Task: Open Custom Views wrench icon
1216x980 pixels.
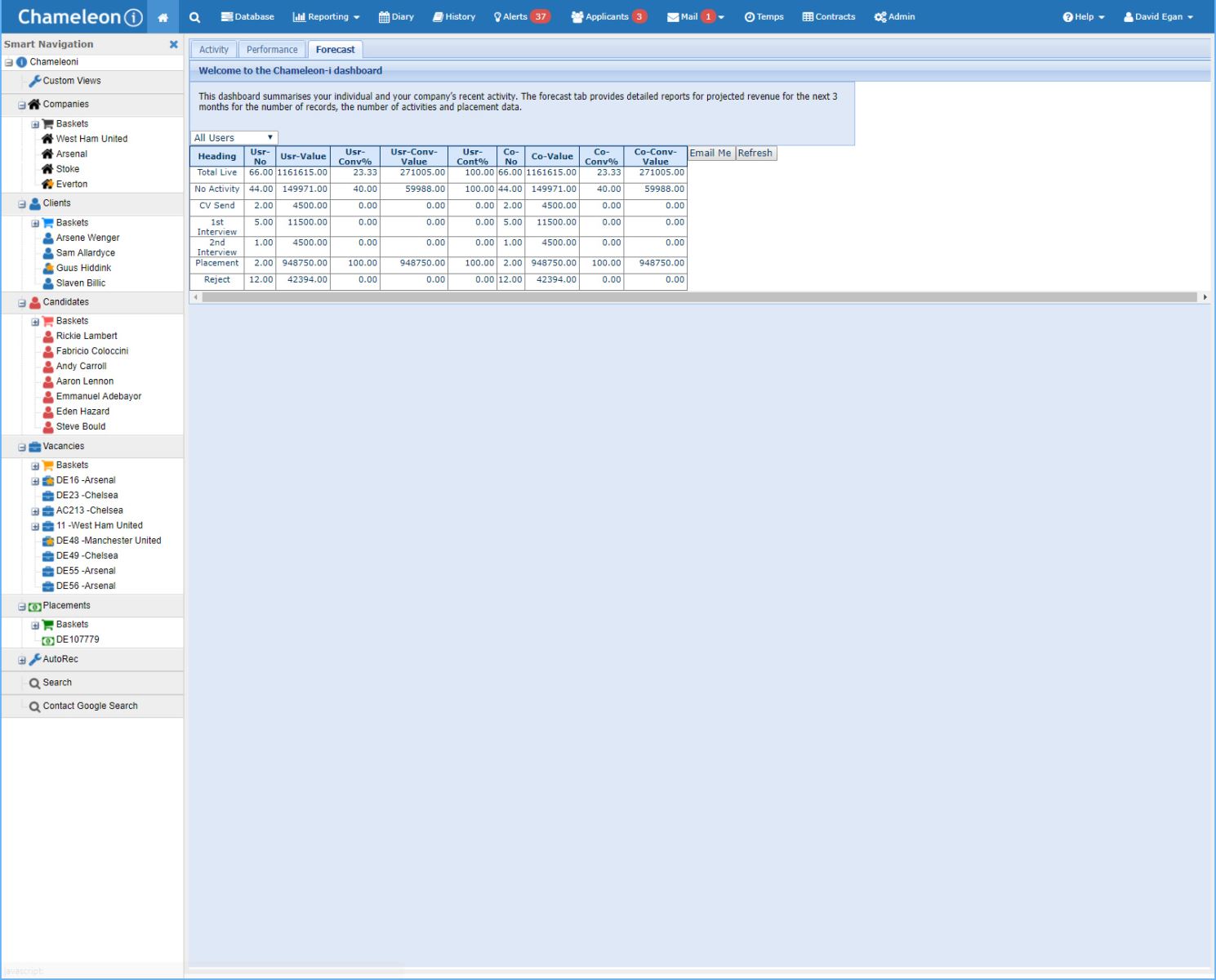Action: pos(34,81)
